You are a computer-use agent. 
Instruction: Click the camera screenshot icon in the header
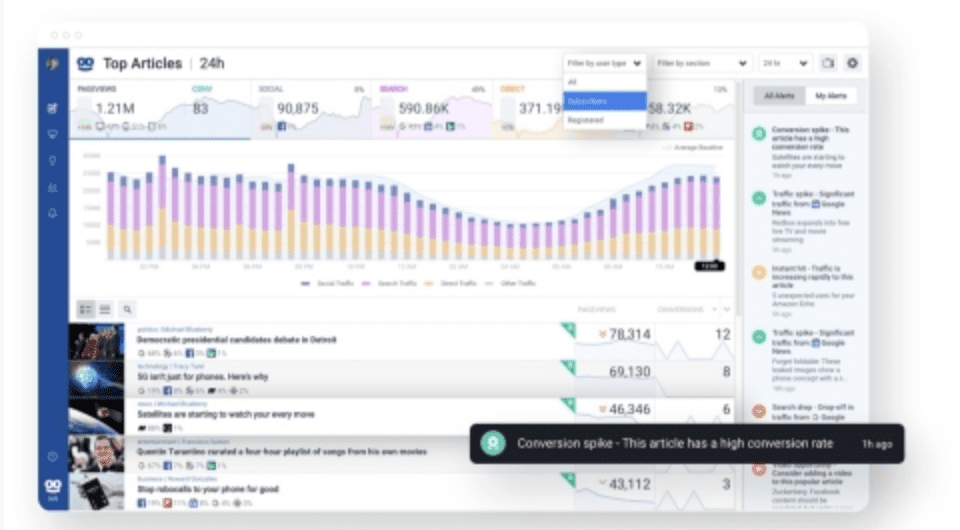click(x=828, y=63)
